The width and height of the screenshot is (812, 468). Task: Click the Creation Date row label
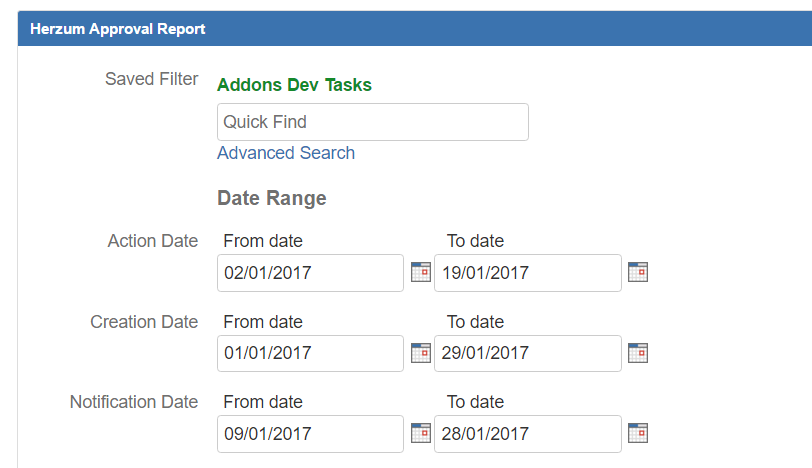point(144,322)
